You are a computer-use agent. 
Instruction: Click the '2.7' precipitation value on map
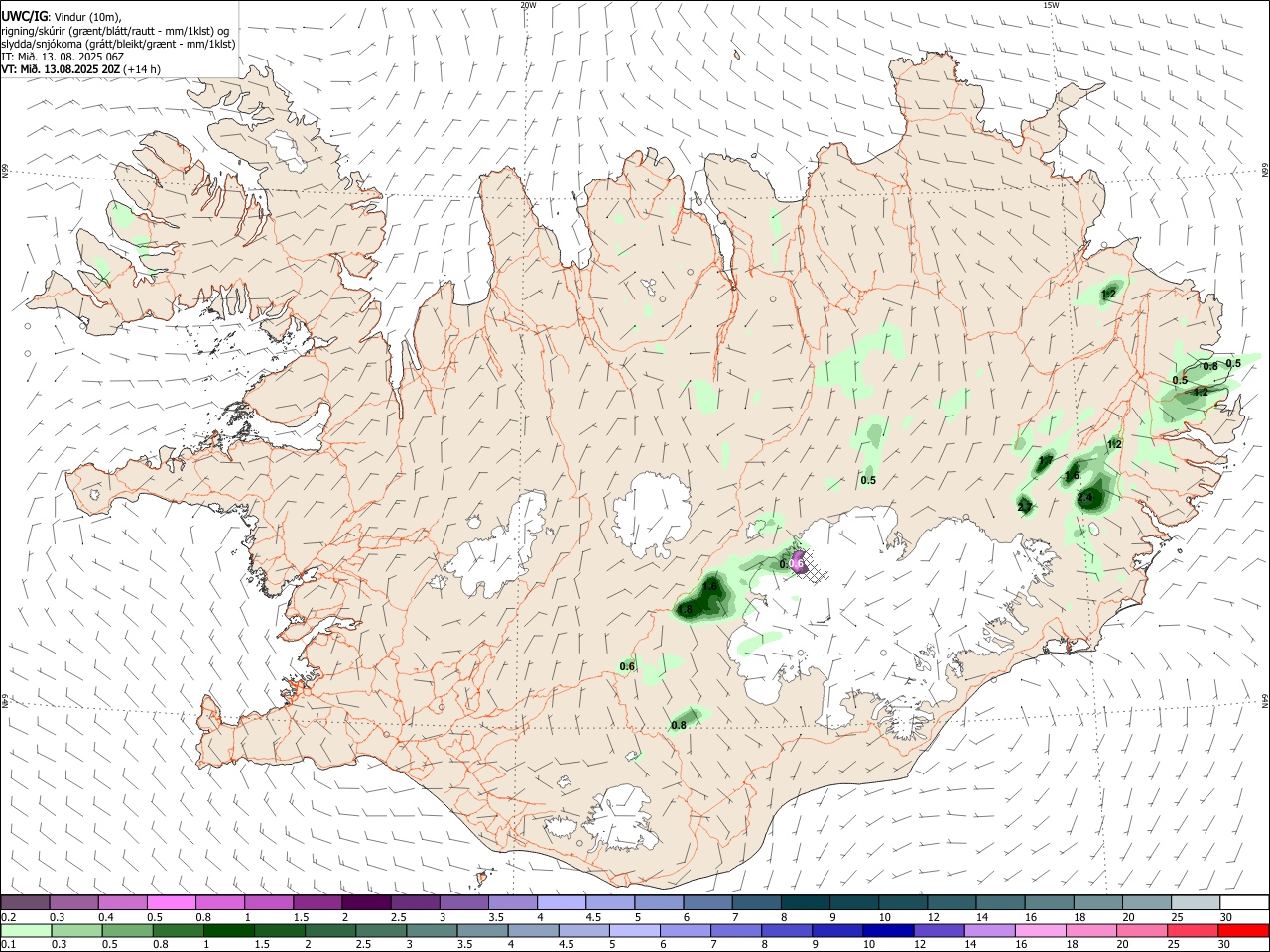click(x=1025, y=507)
